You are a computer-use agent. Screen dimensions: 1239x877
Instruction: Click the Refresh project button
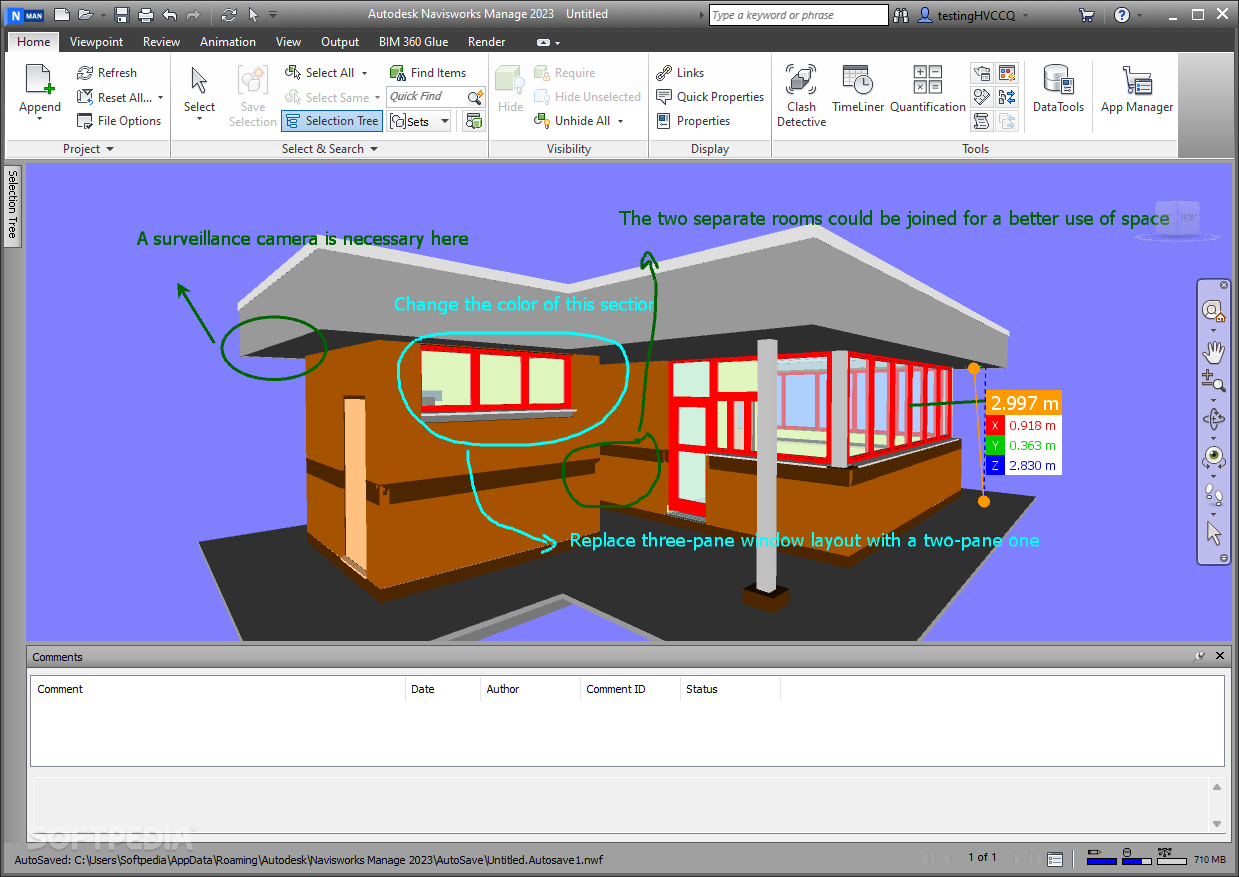coord(107,73)
